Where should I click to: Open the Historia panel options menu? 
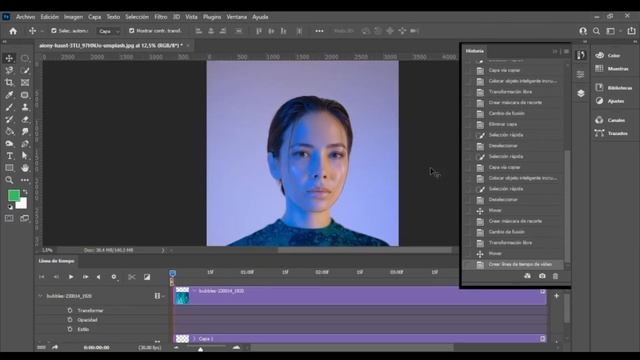pyautogui.click(x=566, y=51)
